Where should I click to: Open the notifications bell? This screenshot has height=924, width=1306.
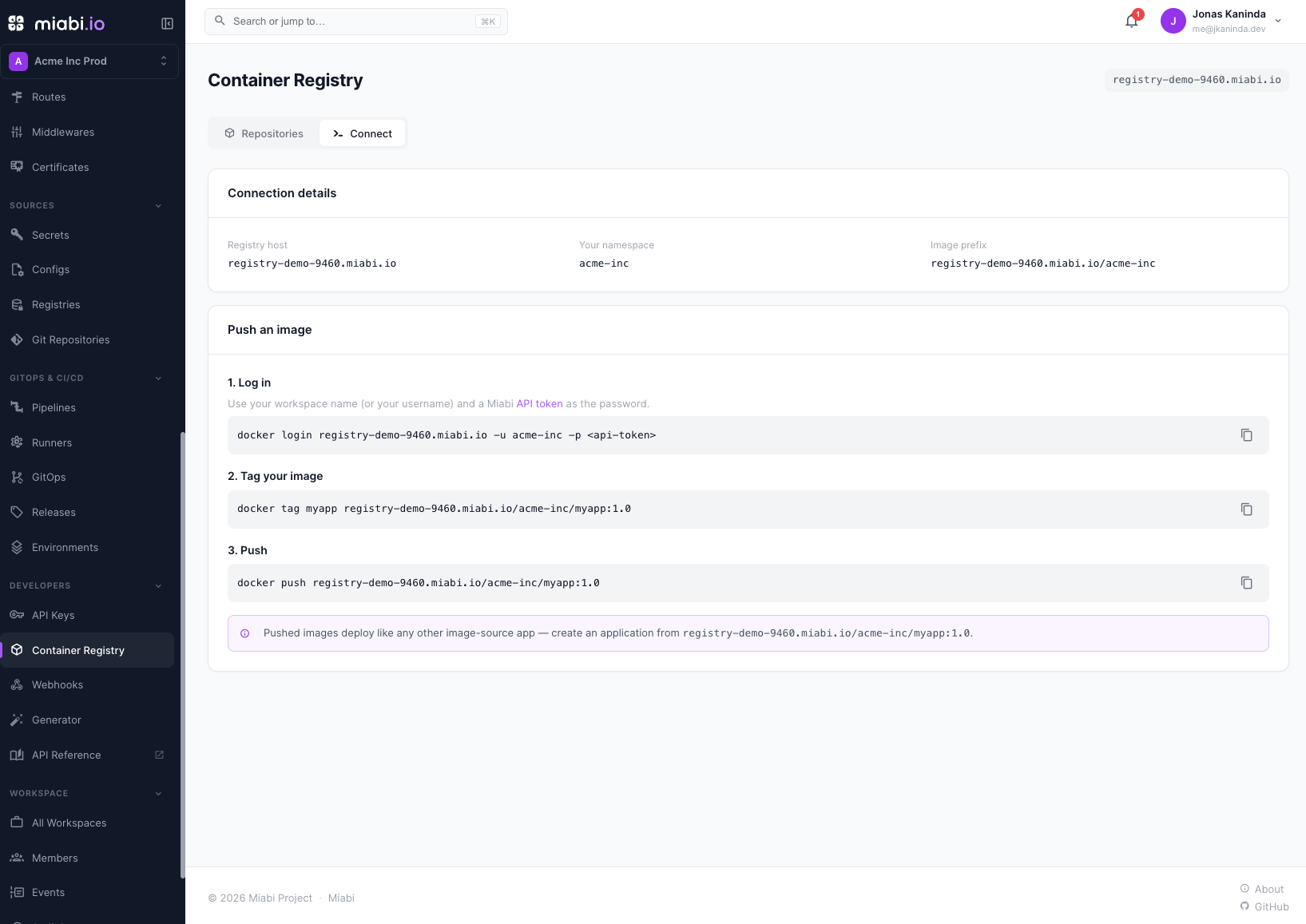(x=1132, y=21)
